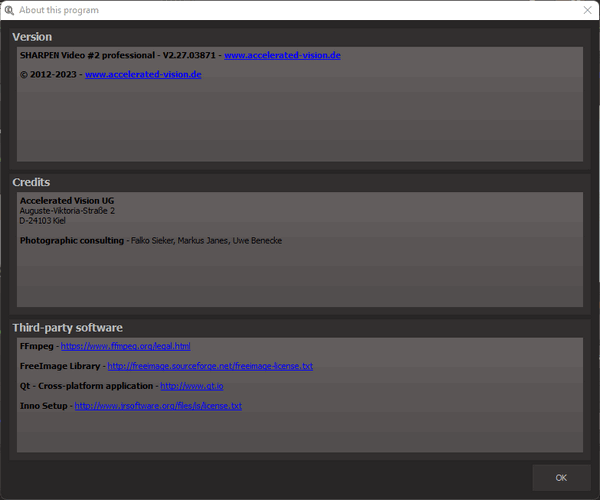The image size is (600, 500).
Task: Click the Auguste-Viktoria-Straße 2 address line
Action: [x=67, y=211]
